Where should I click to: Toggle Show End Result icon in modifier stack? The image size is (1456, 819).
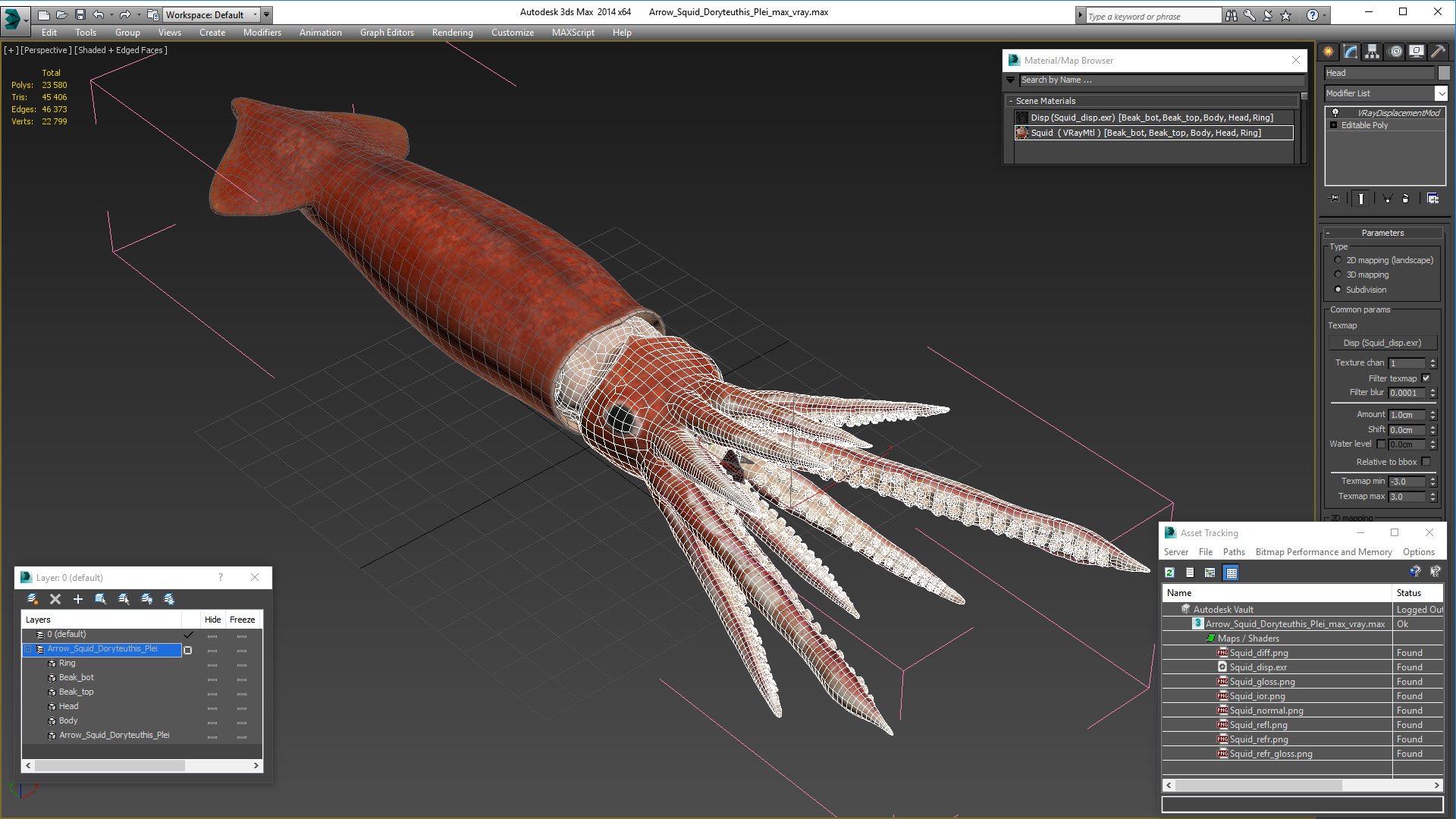pos(1361,199)
